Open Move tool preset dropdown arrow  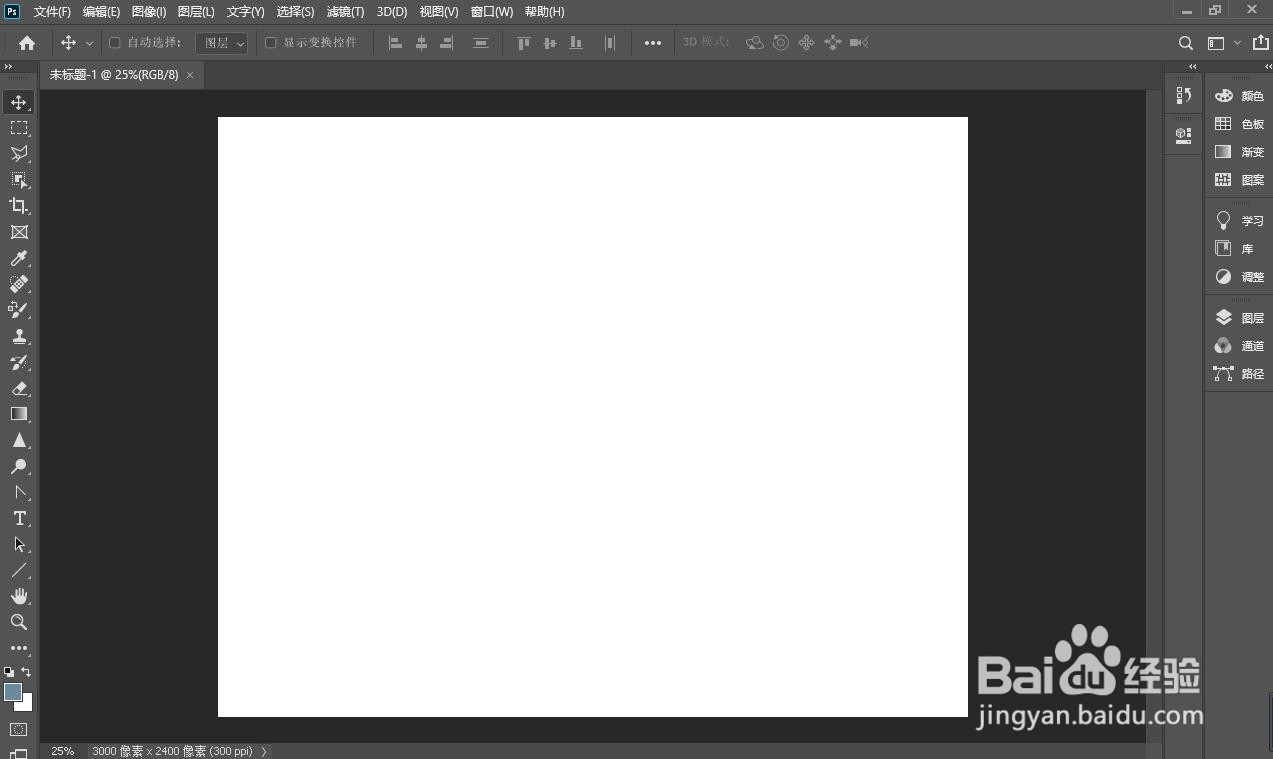tap(90, 43)
